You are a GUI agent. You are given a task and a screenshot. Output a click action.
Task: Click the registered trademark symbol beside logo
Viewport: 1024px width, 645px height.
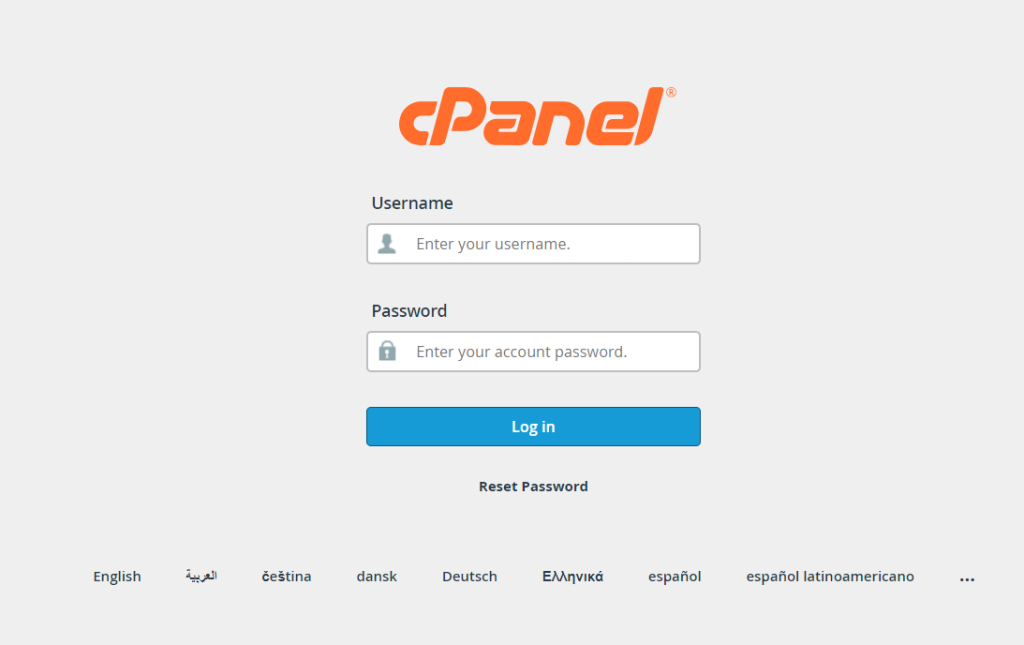[670, 92]
